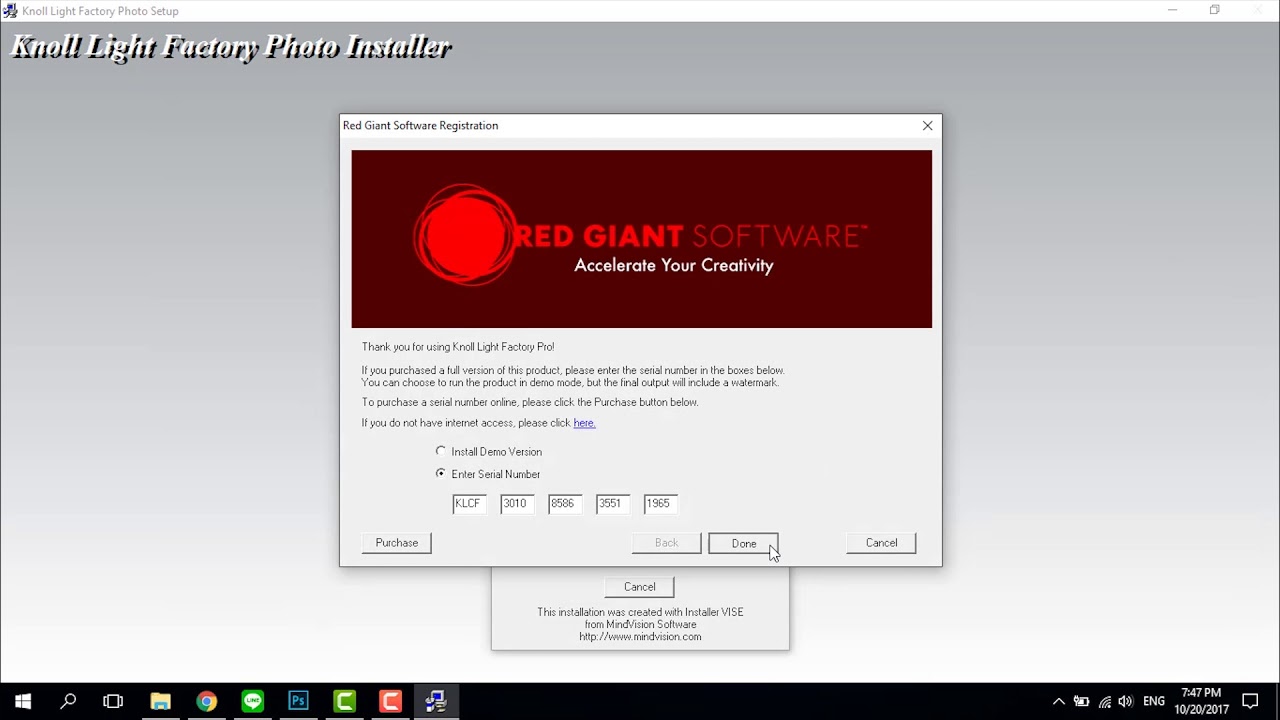Image resolution: width=1280 pixels, height=720 pixels.
Task: Click the serial box containing KLCF
Action: click(469, 504)
